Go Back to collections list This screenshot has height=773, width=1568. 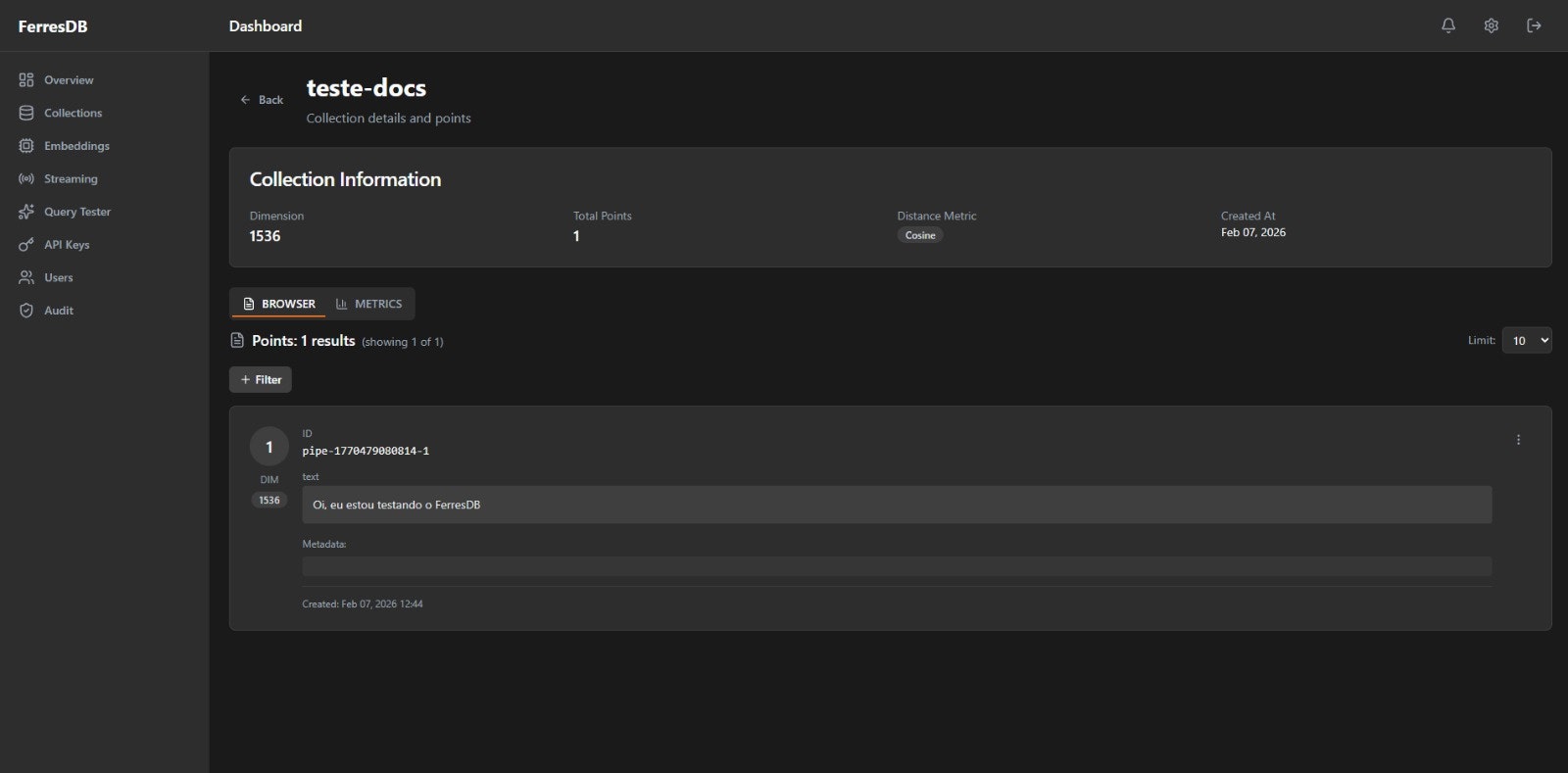[262, 100]
